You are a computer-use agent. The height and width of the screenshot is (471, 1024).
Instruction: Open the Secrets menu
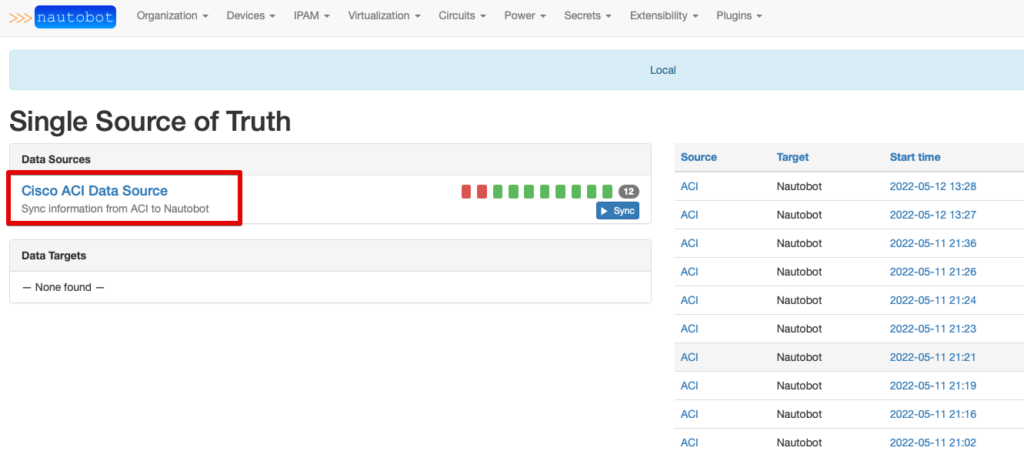tap(588, 16)
